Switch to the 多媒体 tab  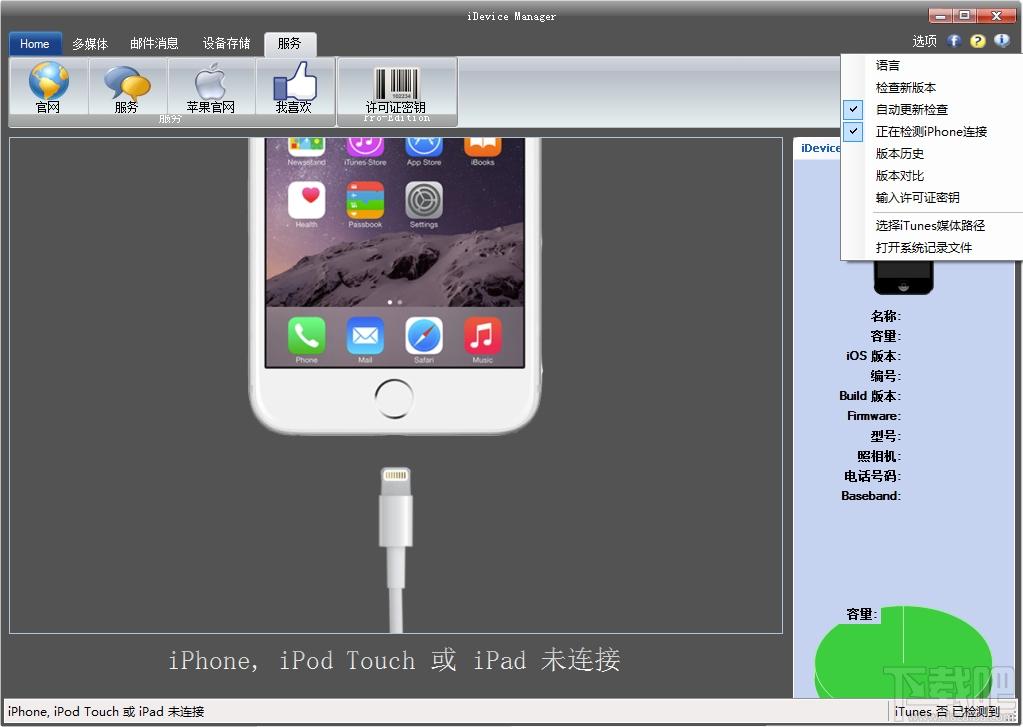point(90,44)
